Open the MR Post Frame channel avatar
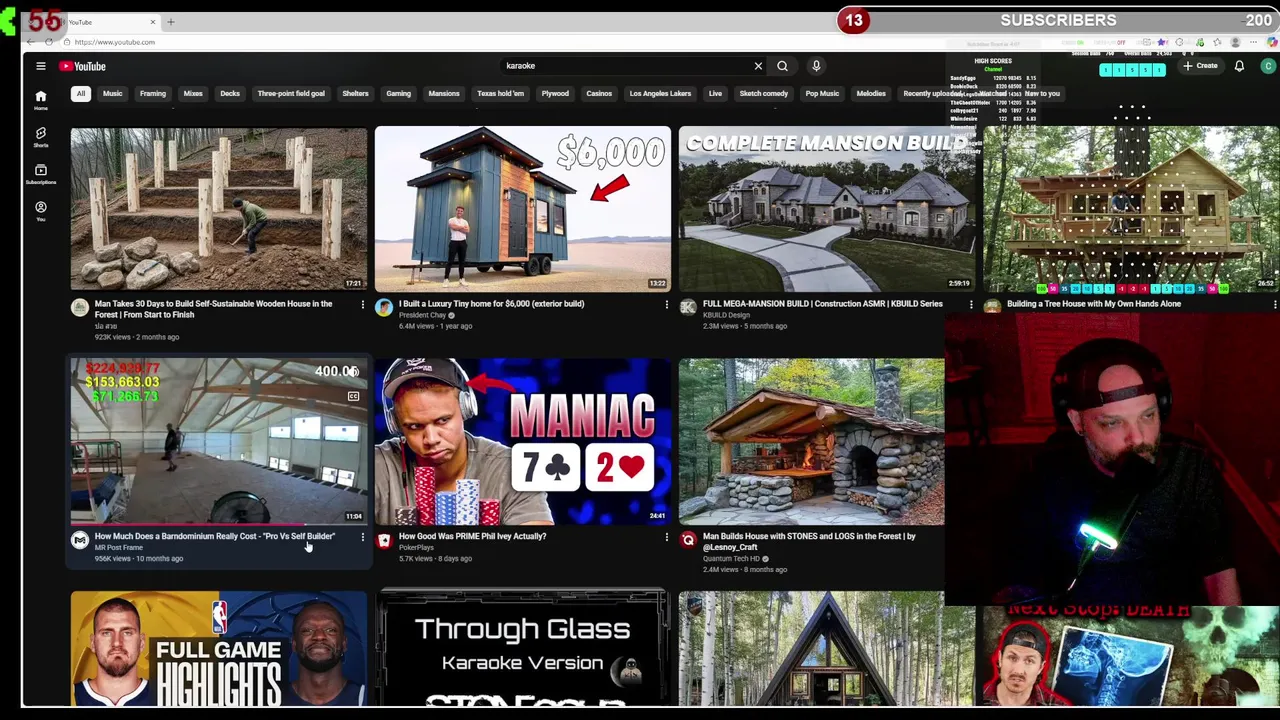The height and width of the screenshot is (720, 1280). point(80,540)
